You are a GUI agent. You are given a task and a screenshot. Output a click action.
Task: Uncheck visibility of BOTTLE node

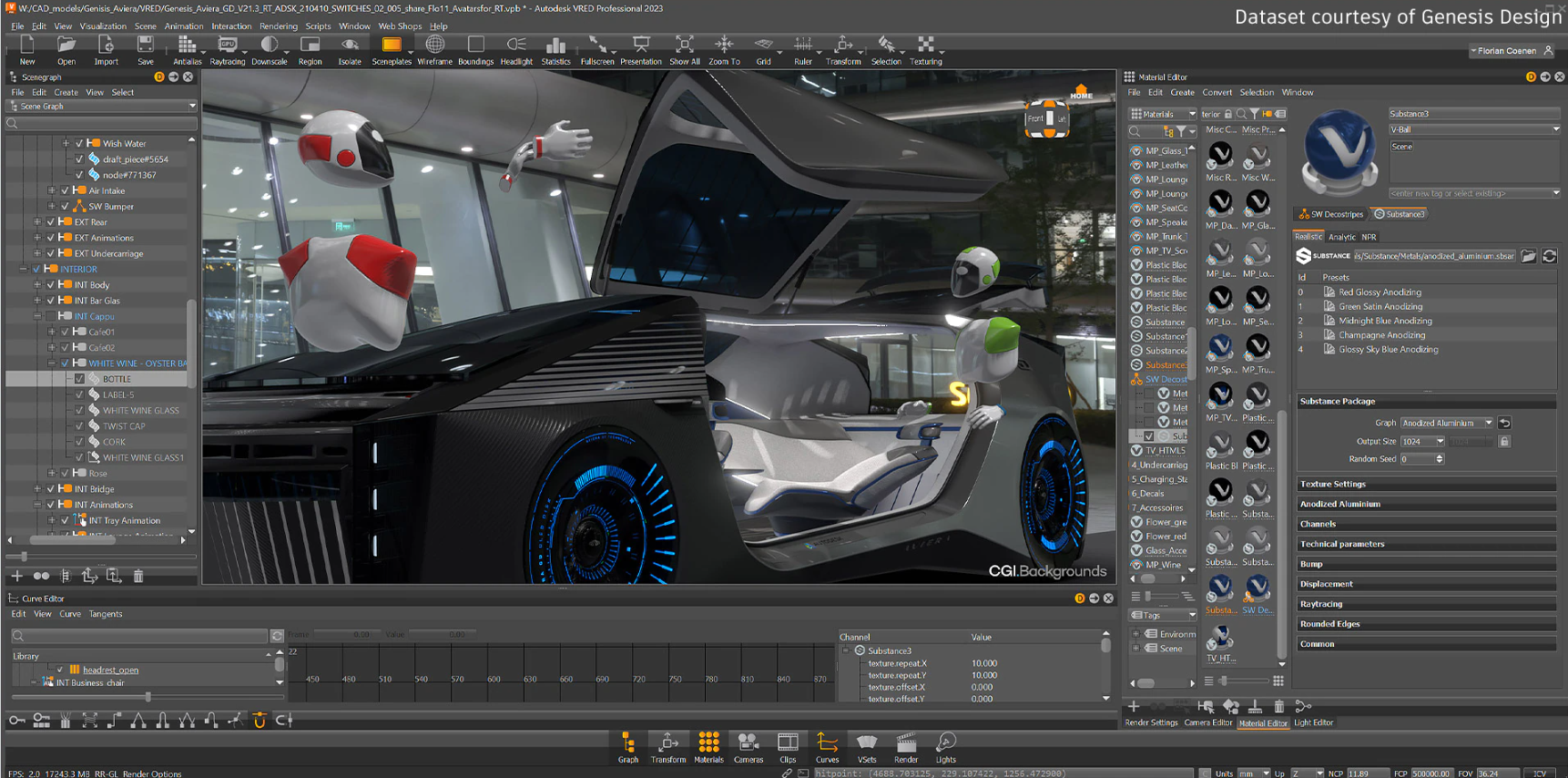point(80,379)
